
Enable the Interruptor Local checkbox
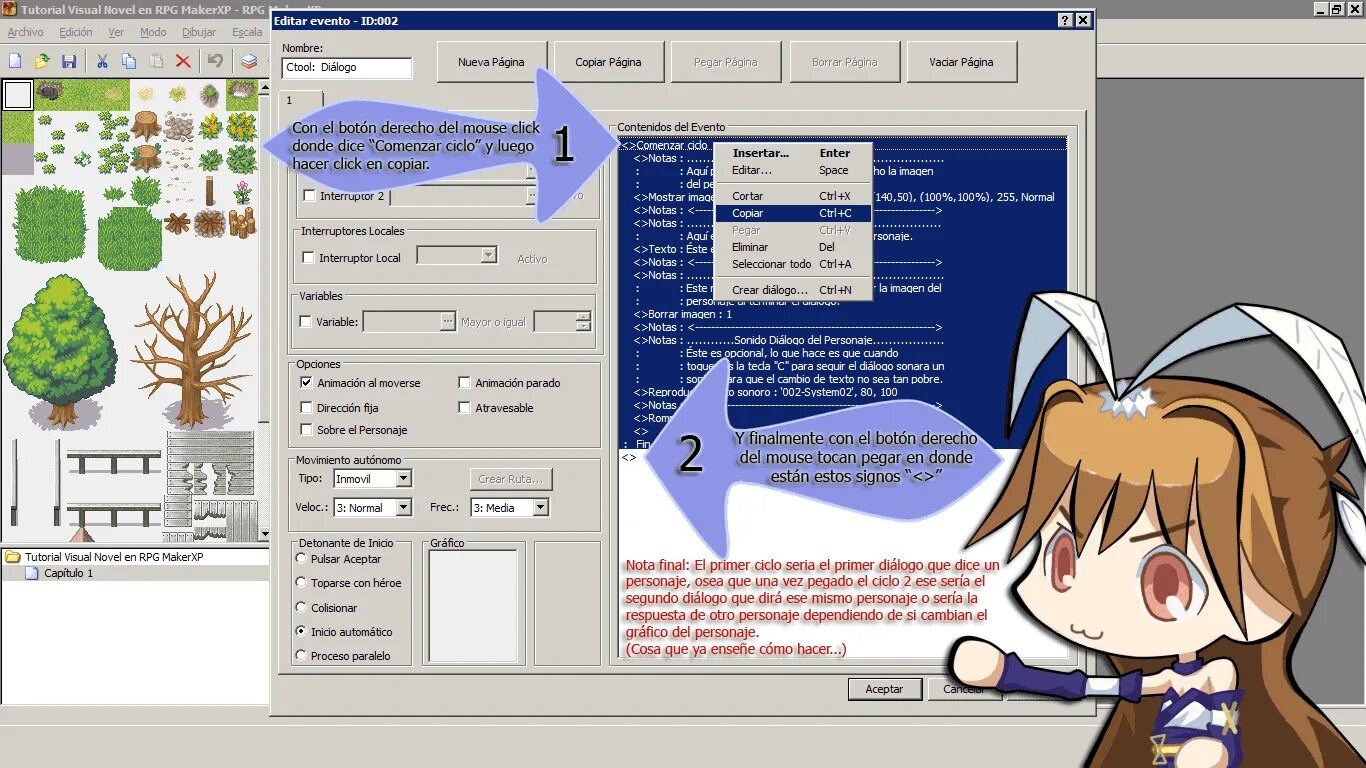coord(308,258)
